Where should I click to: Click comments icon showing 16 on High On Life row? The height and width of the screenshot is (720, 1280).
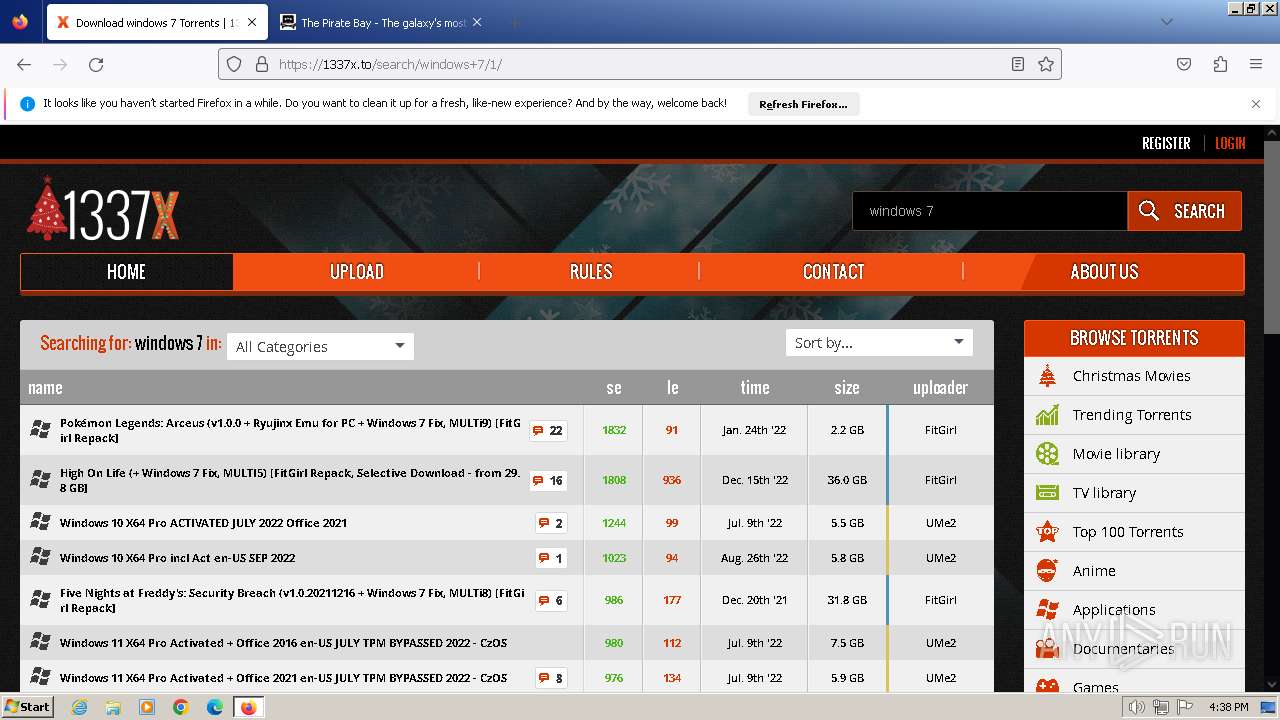click(x=548, y=480)
